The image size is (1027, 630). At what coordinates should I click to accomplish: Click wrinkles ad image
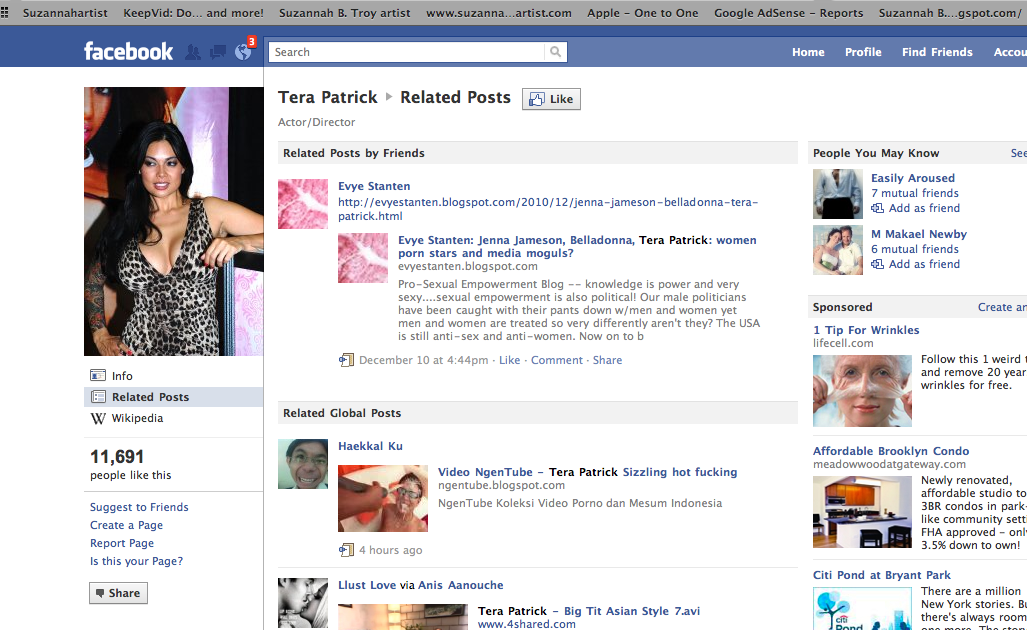click(x=862, y=391)
